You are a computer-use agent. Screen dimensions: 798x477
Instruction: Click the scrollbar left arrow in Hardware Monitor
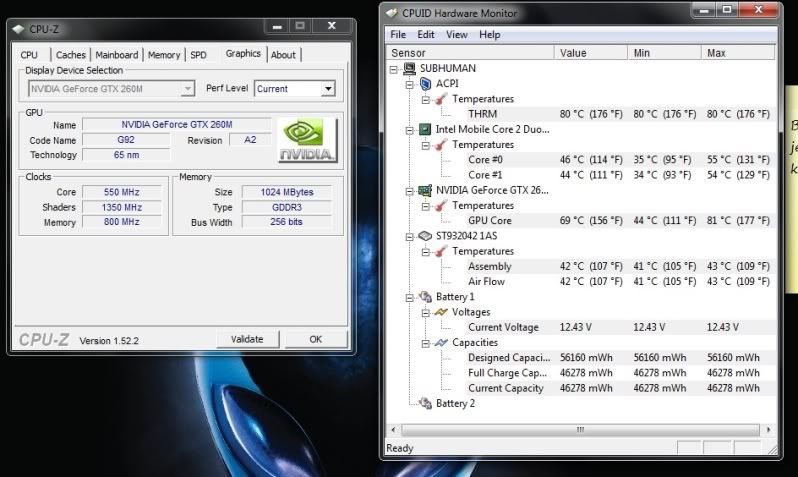coord(393,430)
